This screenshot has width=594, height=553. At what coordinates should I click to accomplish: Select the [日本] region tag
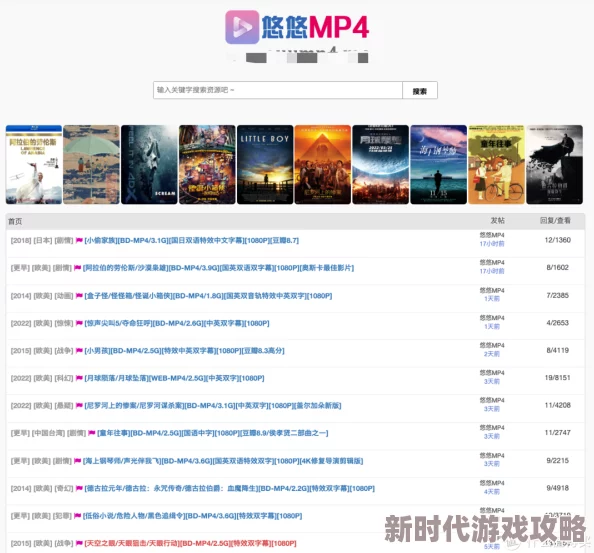(x=43, y=241)
